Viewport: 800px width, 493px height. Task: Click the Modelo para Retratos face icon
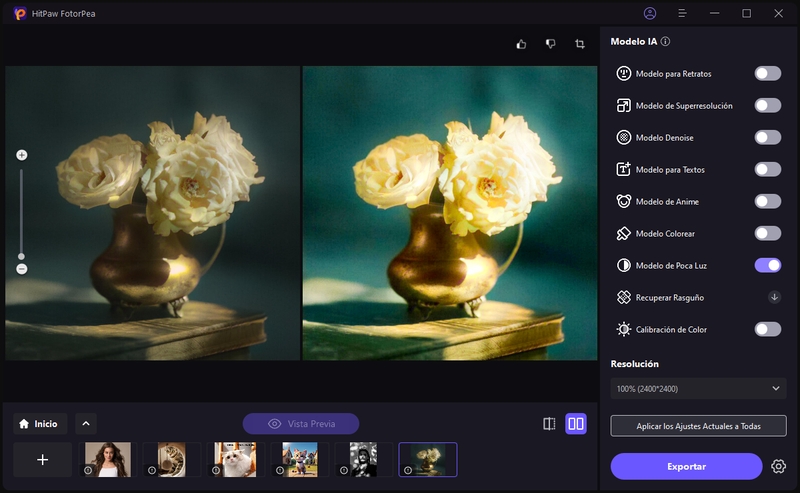coord(623,73)
